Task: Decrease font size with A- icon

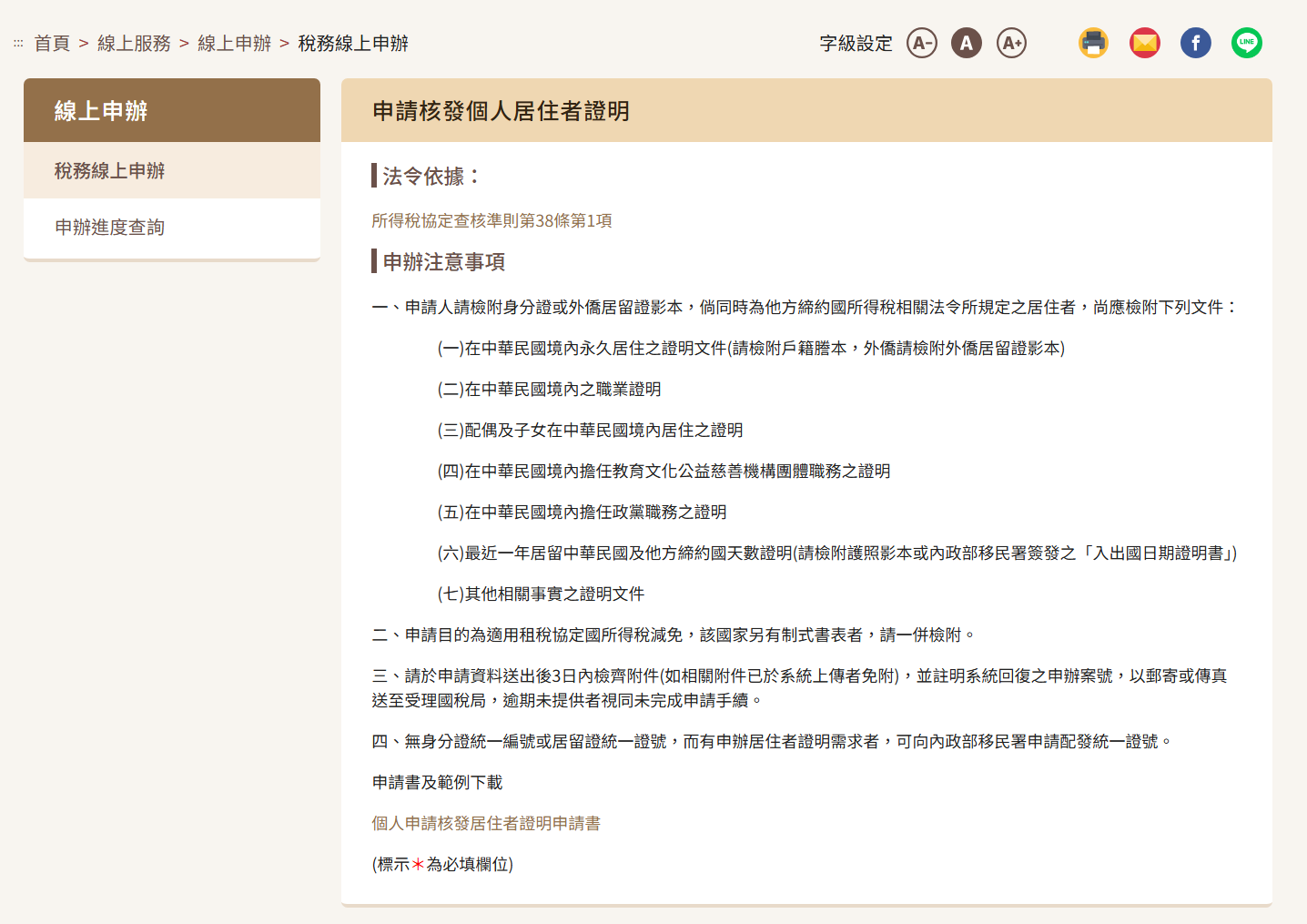Action: (x=922, y=43)
